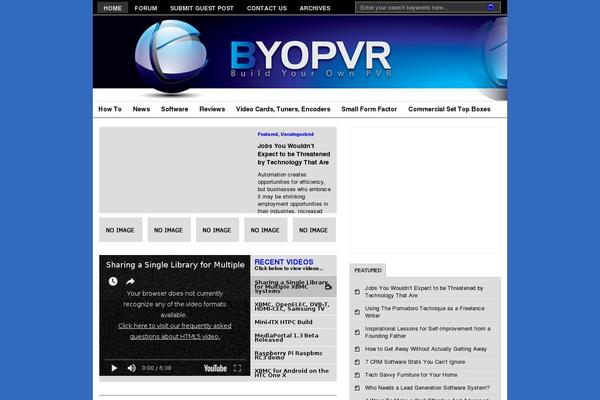The height and width of the screenshot is (400, 600).
Task: Open Inspirational Lessons for Self-Improvement link
Action: pyautogui.click(x=427, y=332)
